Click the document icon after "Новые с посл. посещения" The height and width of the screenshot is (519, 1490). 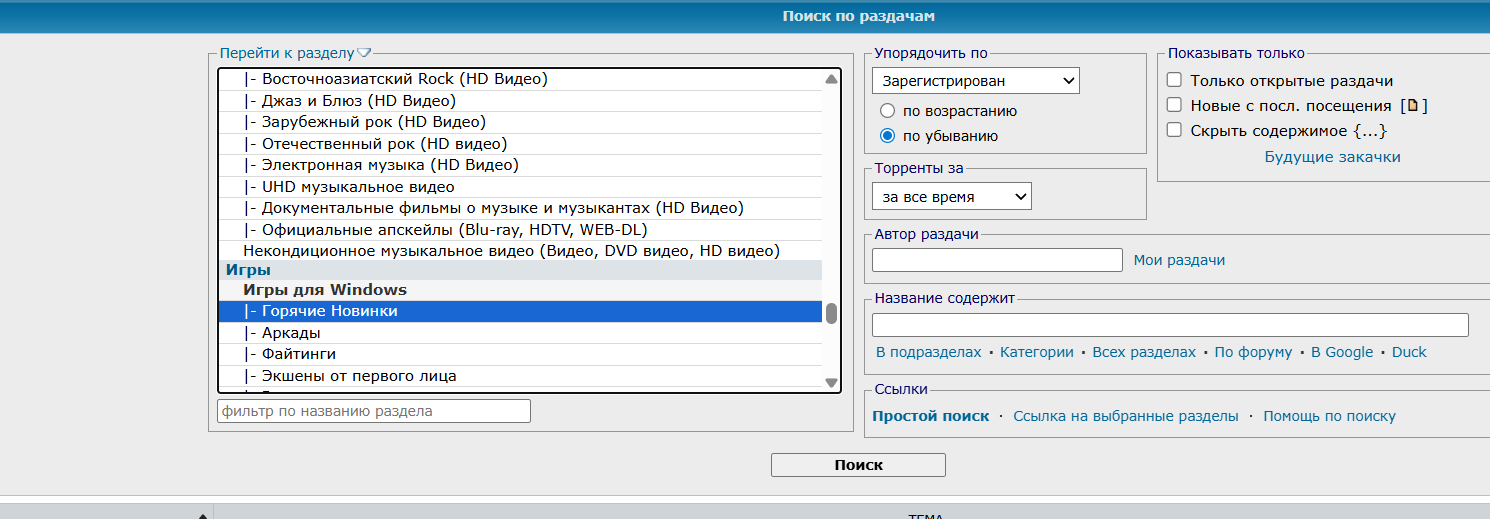pyautogui.click(x=1412, y=106)
